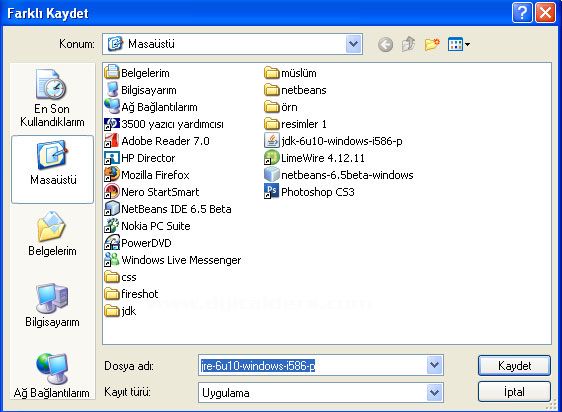
Task: Click the Kayıt türü box showing Uygulama
Action: coord(320,393)
